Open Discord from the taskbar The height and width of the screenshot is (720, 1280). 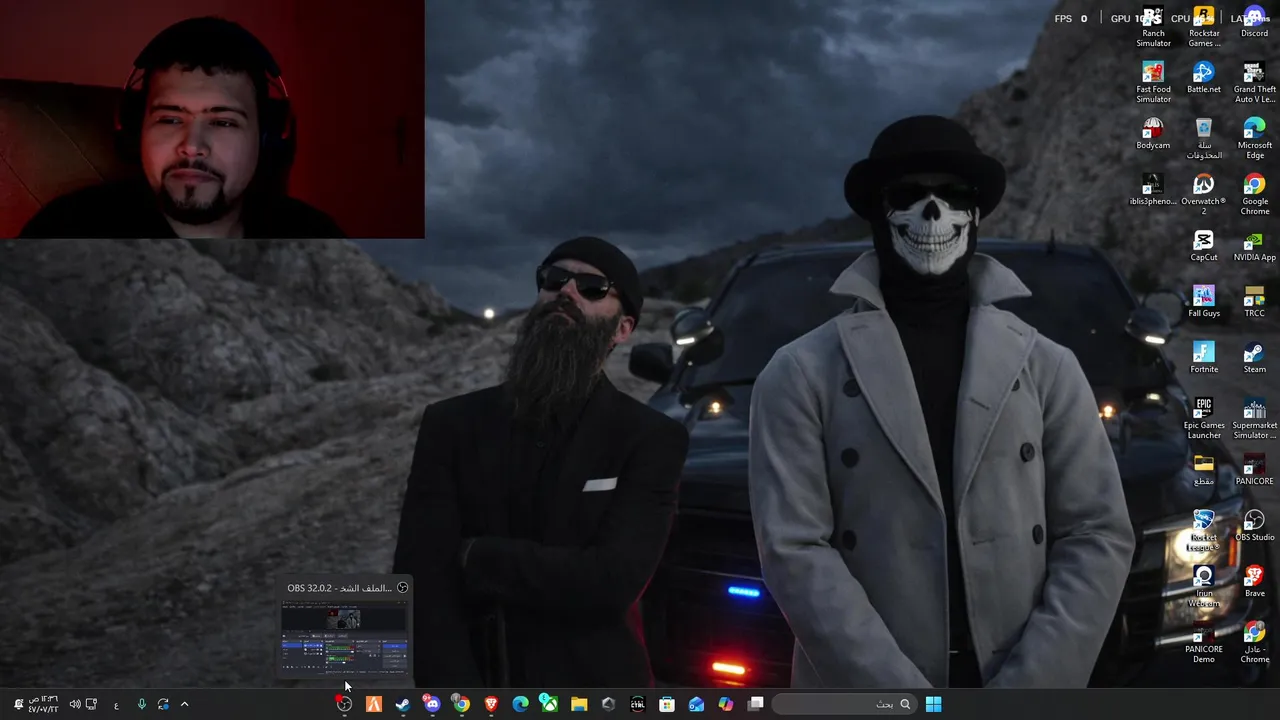(x=432, y=704)
